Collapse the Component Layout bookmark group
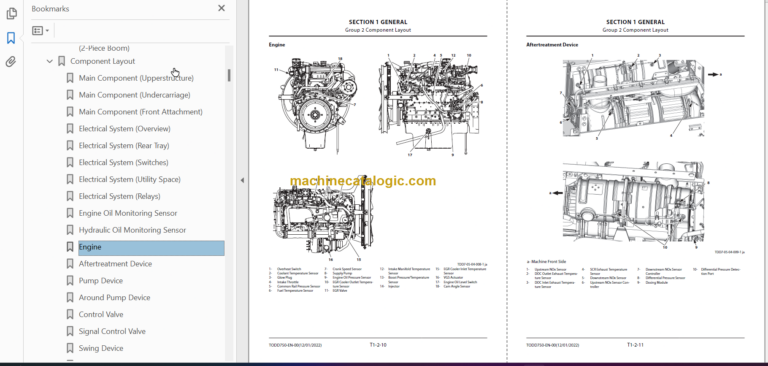 click(x=49, y=61)
